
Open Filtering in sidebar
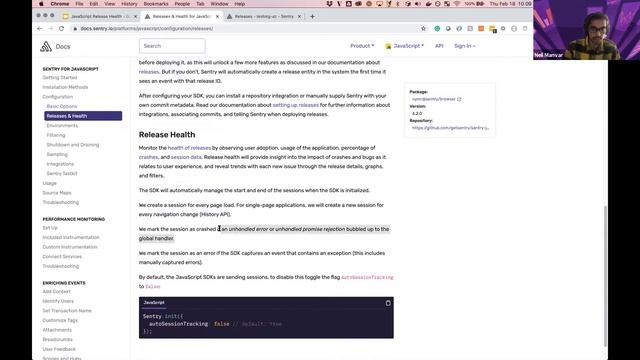click(56, 135)
